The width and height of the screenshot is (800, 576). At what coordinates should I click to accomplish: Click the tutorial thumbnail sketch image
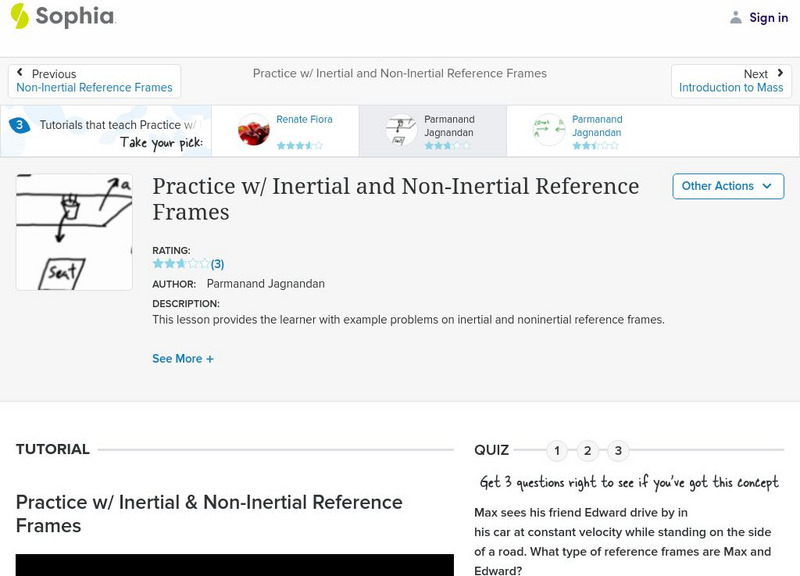coord(74,231)
